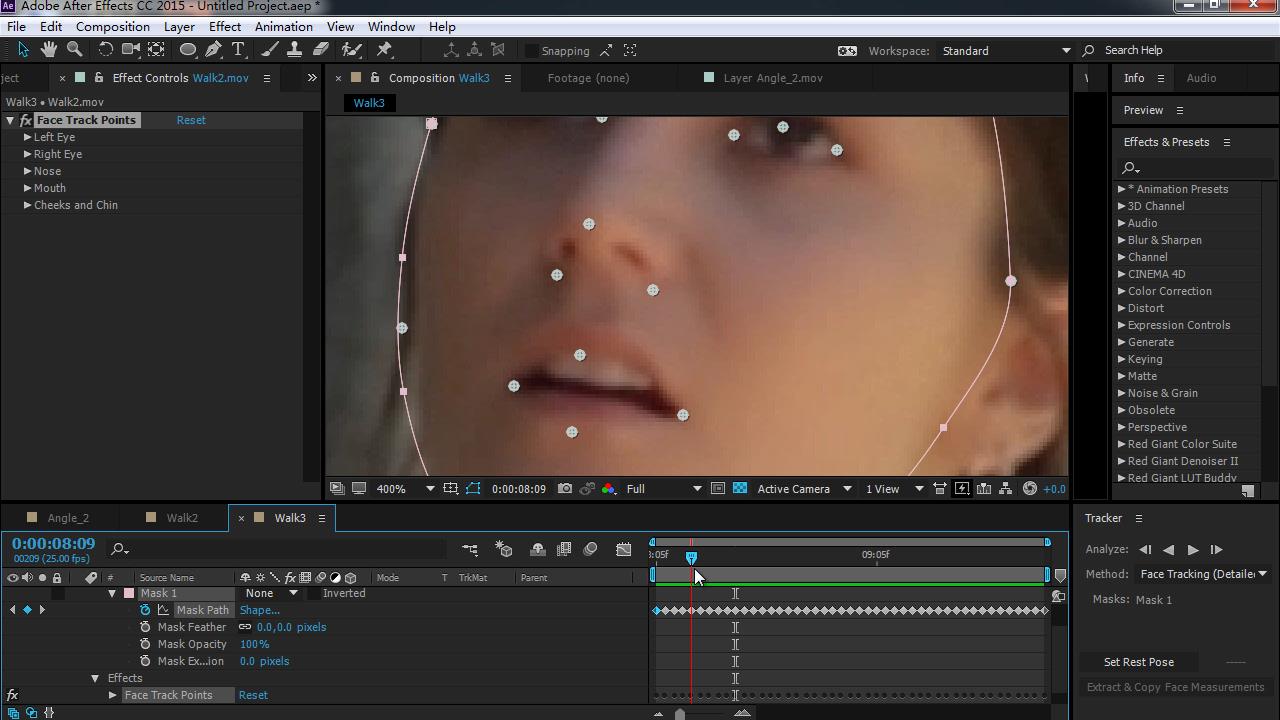The image size is (1280, 720).
Task: Open the 400% magnification dropdown
Action: (405, 489)
